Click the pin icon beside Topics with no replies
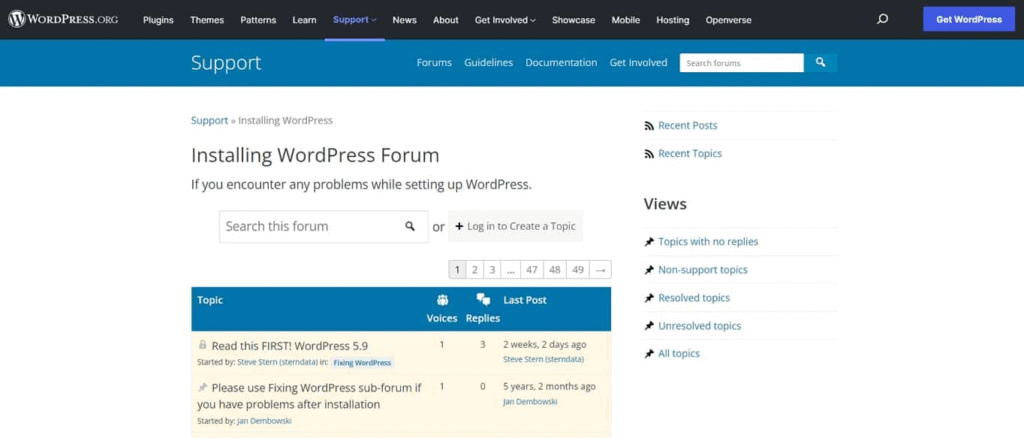The width and height of the screenshot is (1024, 438). click(x=649, y=242)
